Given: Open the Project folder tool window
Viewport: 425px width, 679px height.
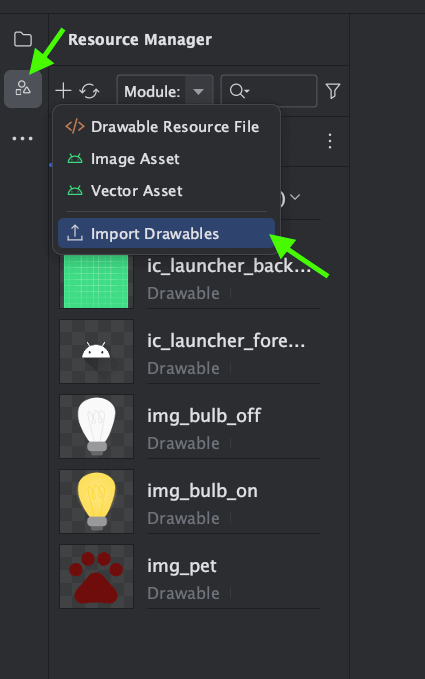Looking at the screenshot, I should tap(23, 39).
